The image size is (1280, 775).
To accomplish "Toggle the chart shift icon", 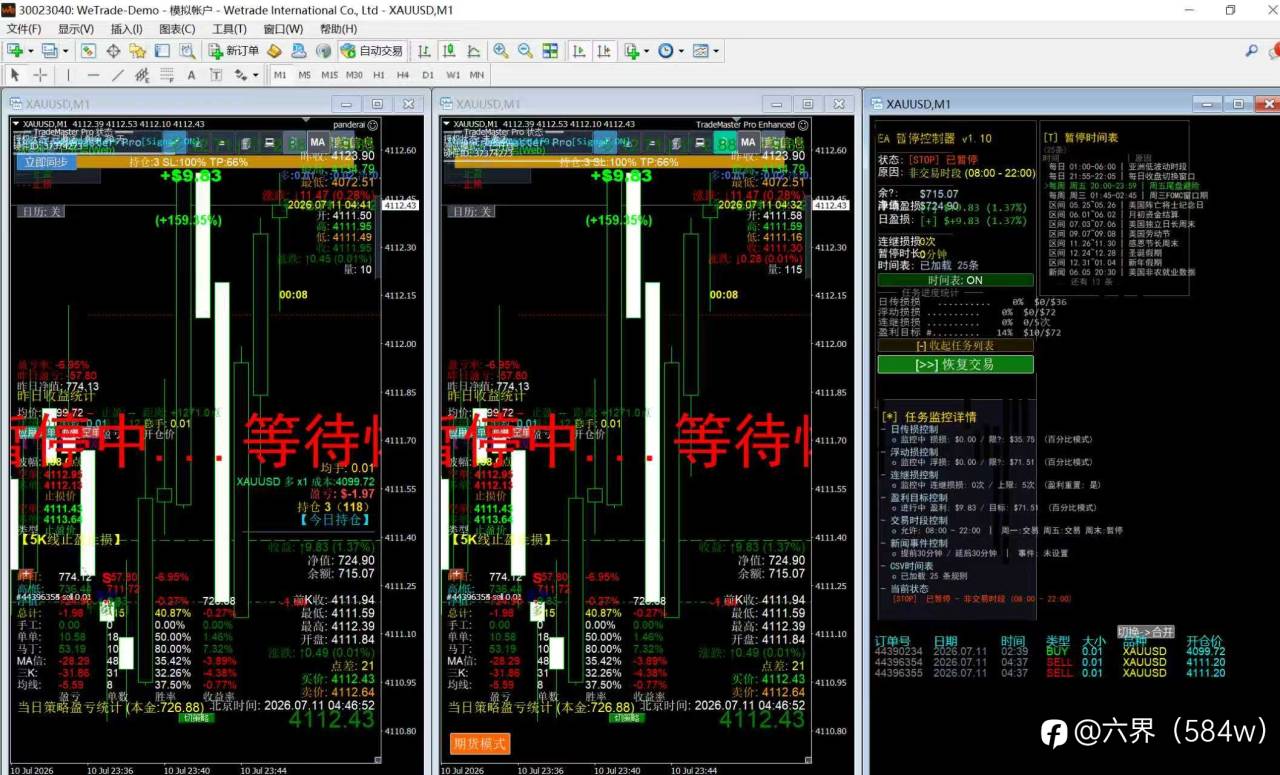I will click(x=604, y=51).
